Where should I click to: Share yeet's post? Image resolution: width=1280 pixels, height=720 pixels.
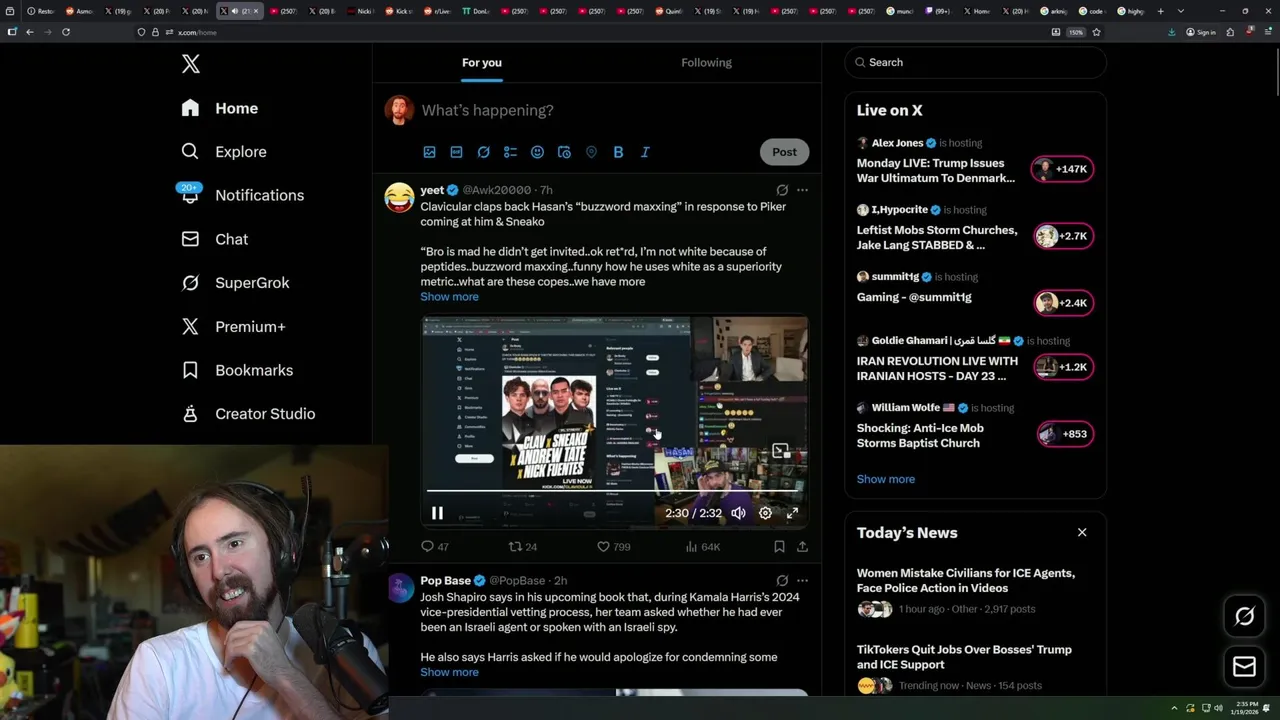point(802,547)
